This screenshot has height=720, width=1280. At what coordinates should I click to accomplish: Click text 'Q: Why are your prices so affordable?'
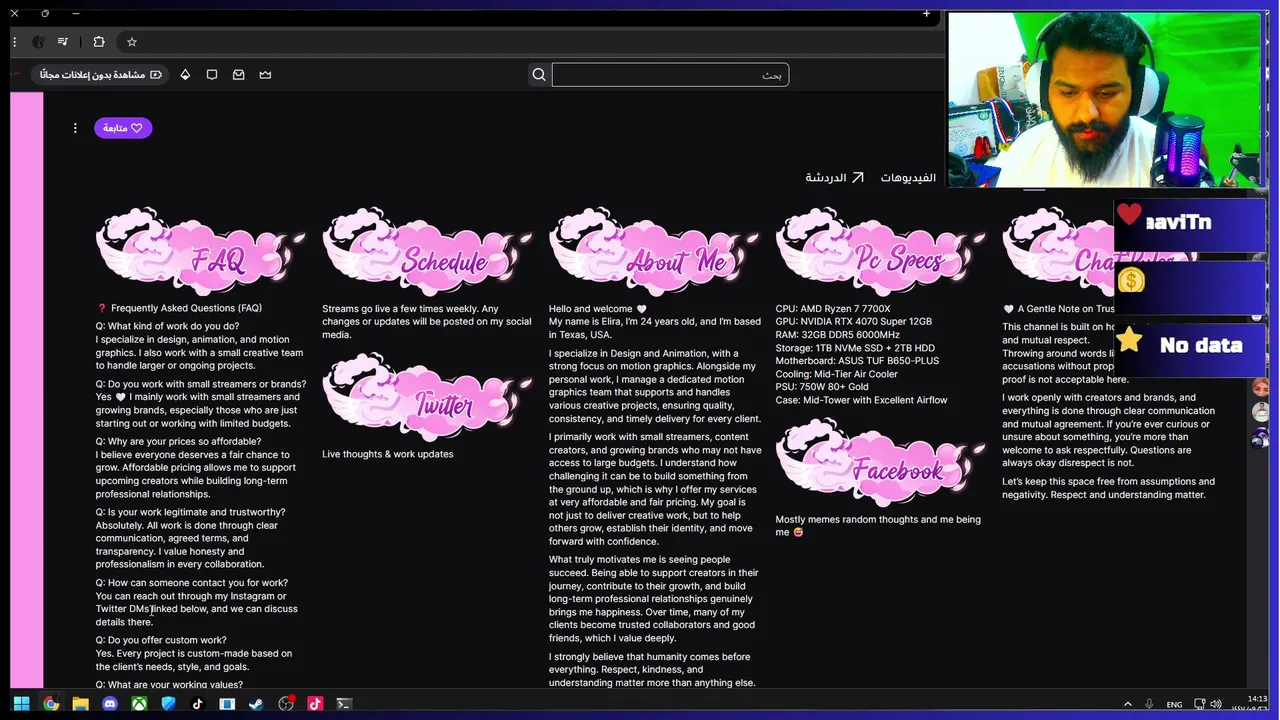pyautogui.click(x=178, y=441)
